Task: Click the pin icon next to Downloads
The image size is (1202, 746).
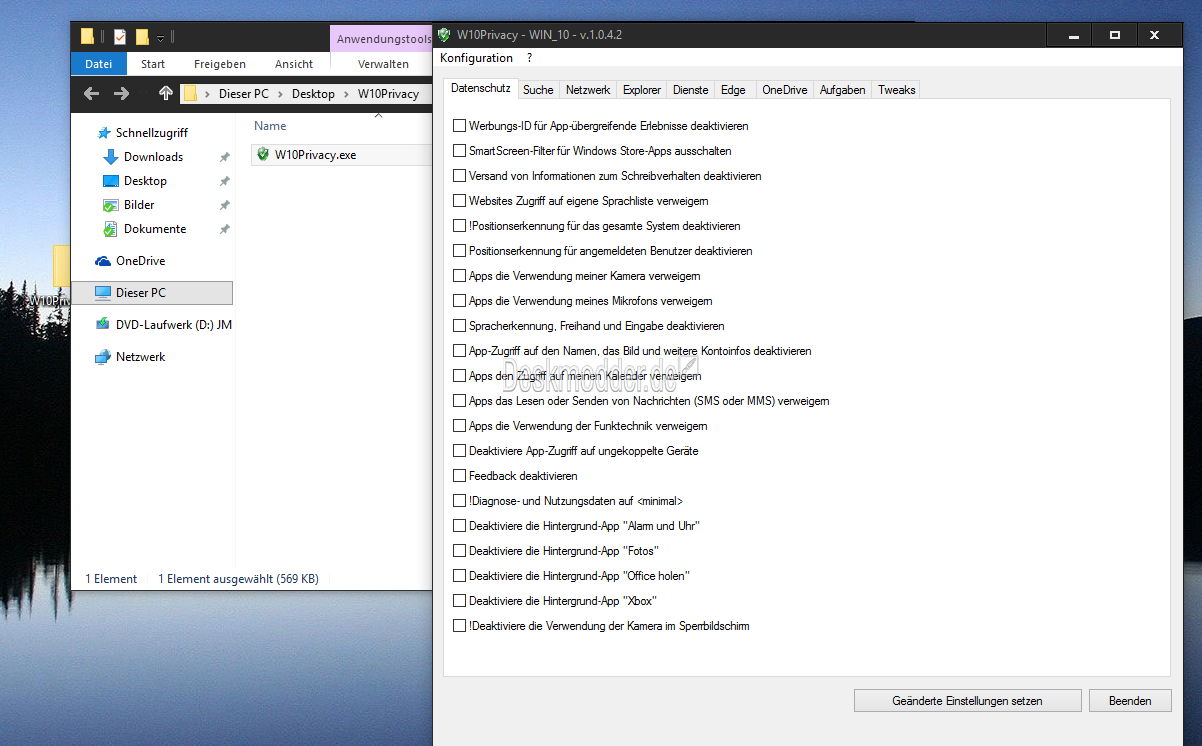Action: (x=224, y=157)
